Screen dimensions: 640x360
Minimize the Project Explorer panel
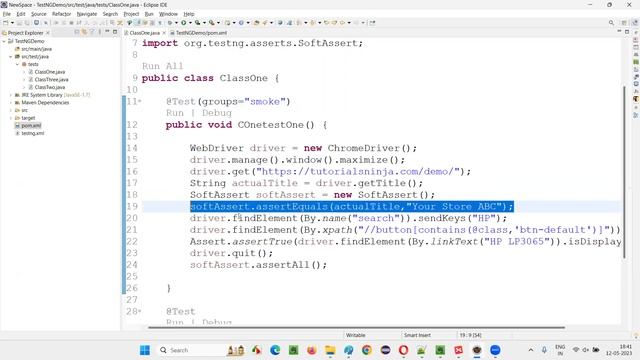107,32
